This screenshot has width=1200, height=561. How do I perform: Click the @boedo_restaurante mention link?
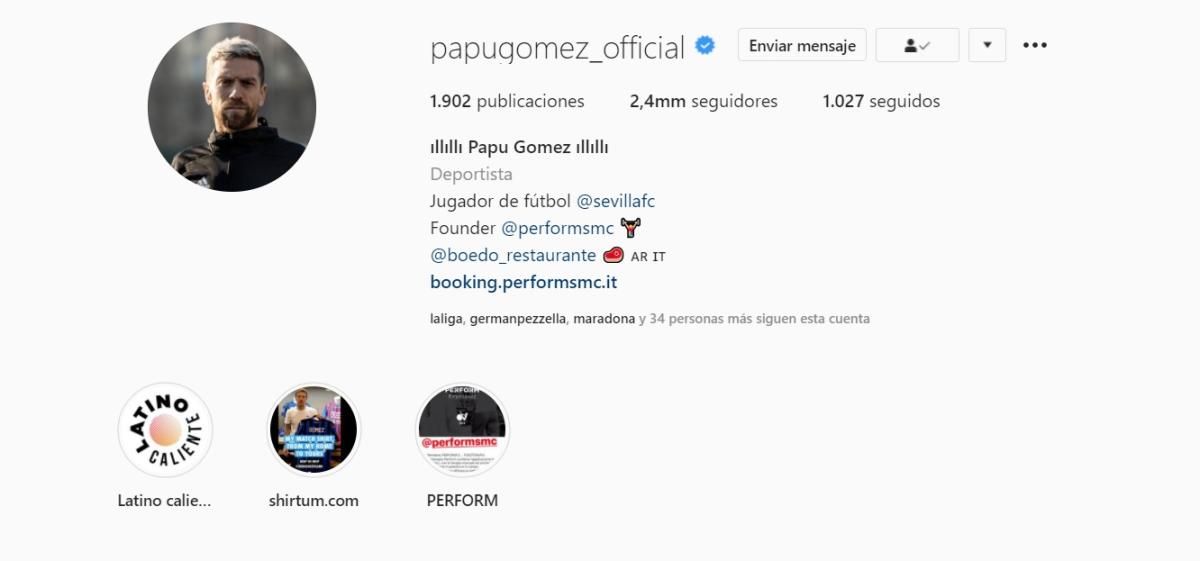tap(513, 255)
